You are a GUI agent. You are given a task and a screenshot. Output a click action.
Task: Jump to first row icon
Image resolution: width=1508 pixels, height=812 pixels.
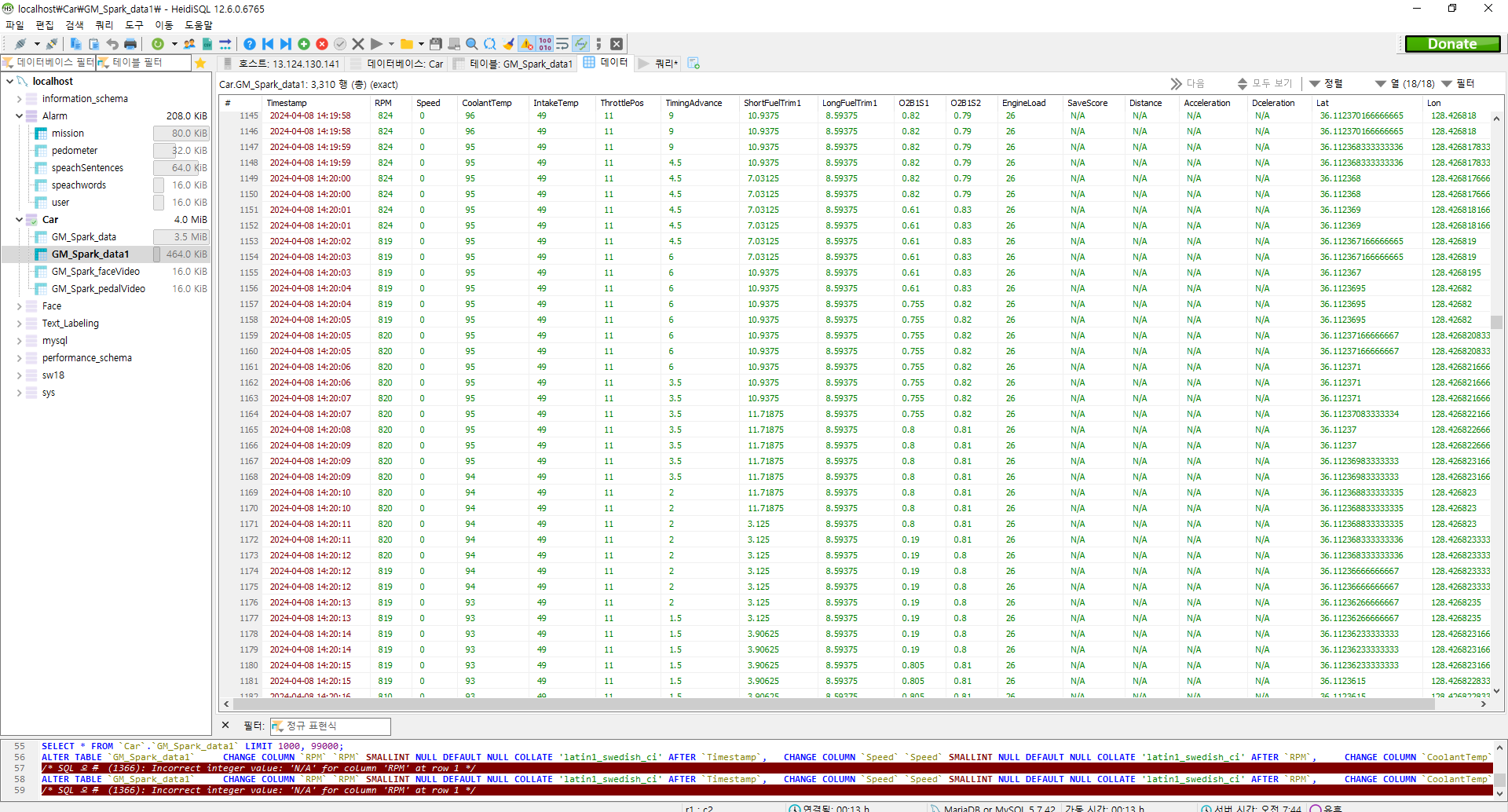click(x=268, y=44)
